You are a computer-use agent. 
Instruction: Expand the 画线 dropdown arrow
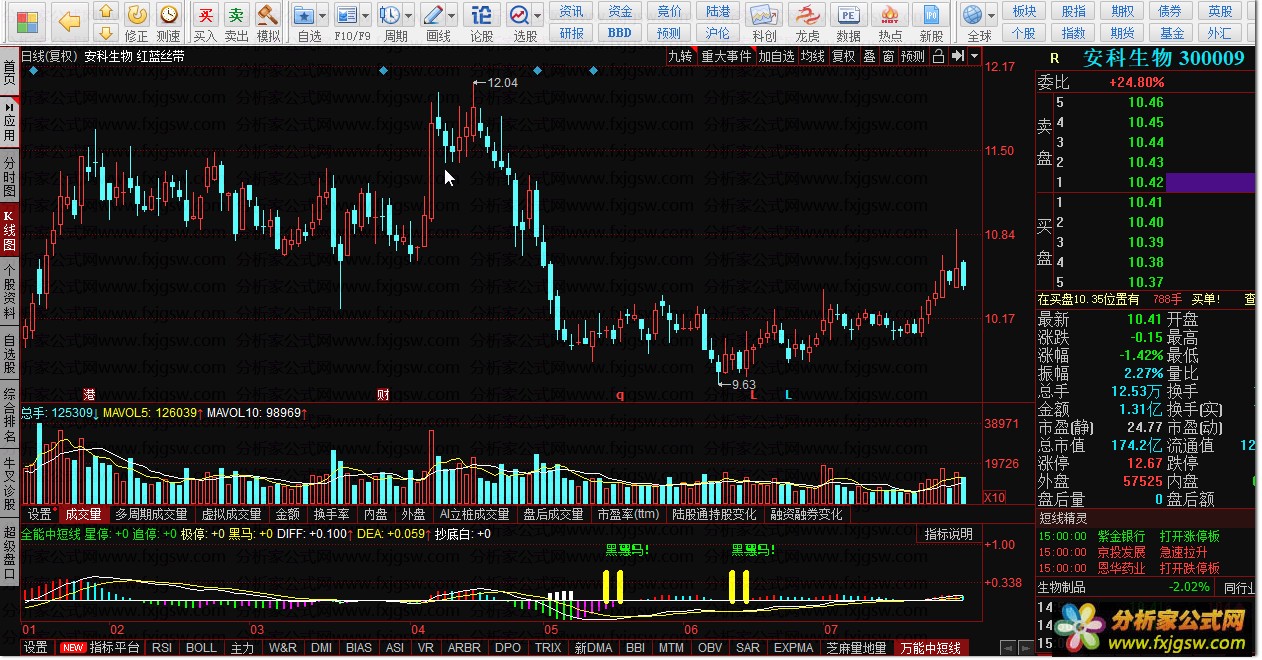pyautogui.click(x=452, y=16)
